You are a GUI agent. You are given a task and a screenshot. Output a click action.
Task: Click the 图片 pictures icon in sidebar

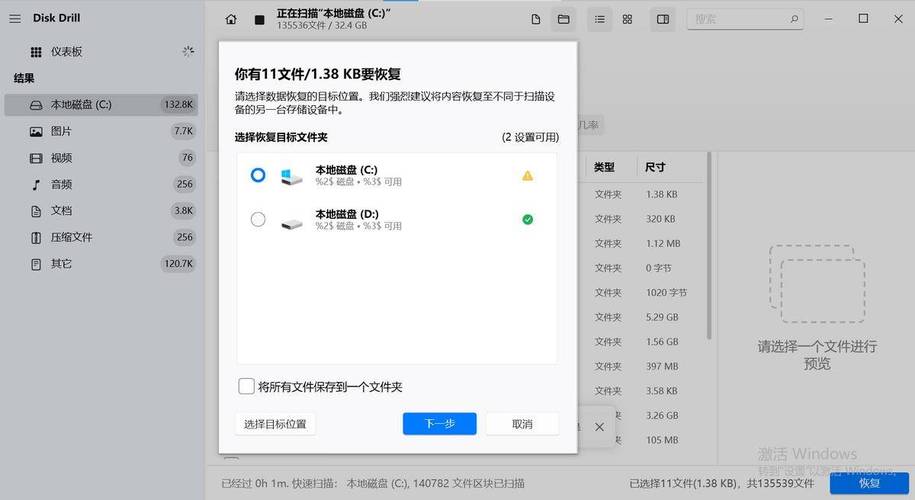pyautogui.click(x=36, y=132)
